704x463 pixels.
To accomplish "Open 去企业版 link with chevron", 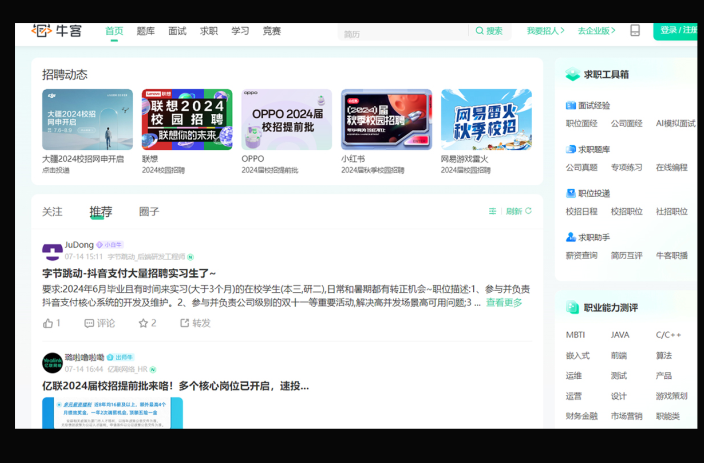I will tap(597, 31).
